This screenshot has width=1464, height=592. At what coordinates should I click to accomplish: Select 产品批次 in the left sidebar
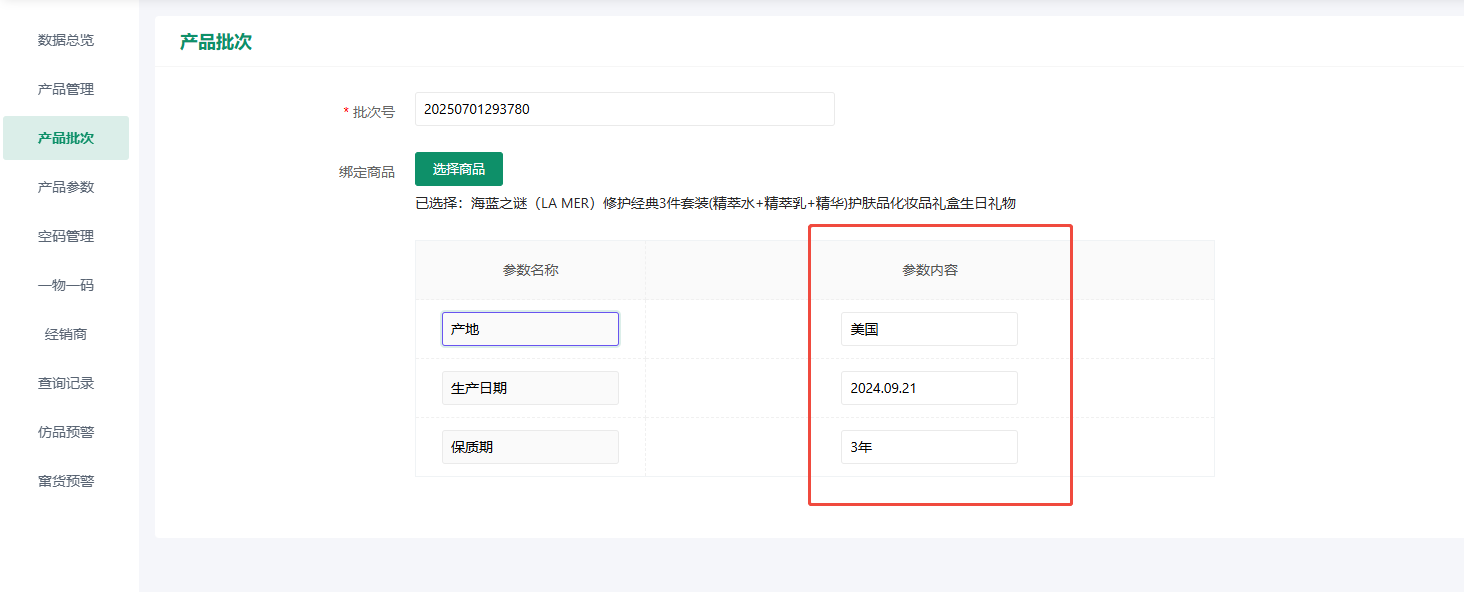tap(66, 138)
